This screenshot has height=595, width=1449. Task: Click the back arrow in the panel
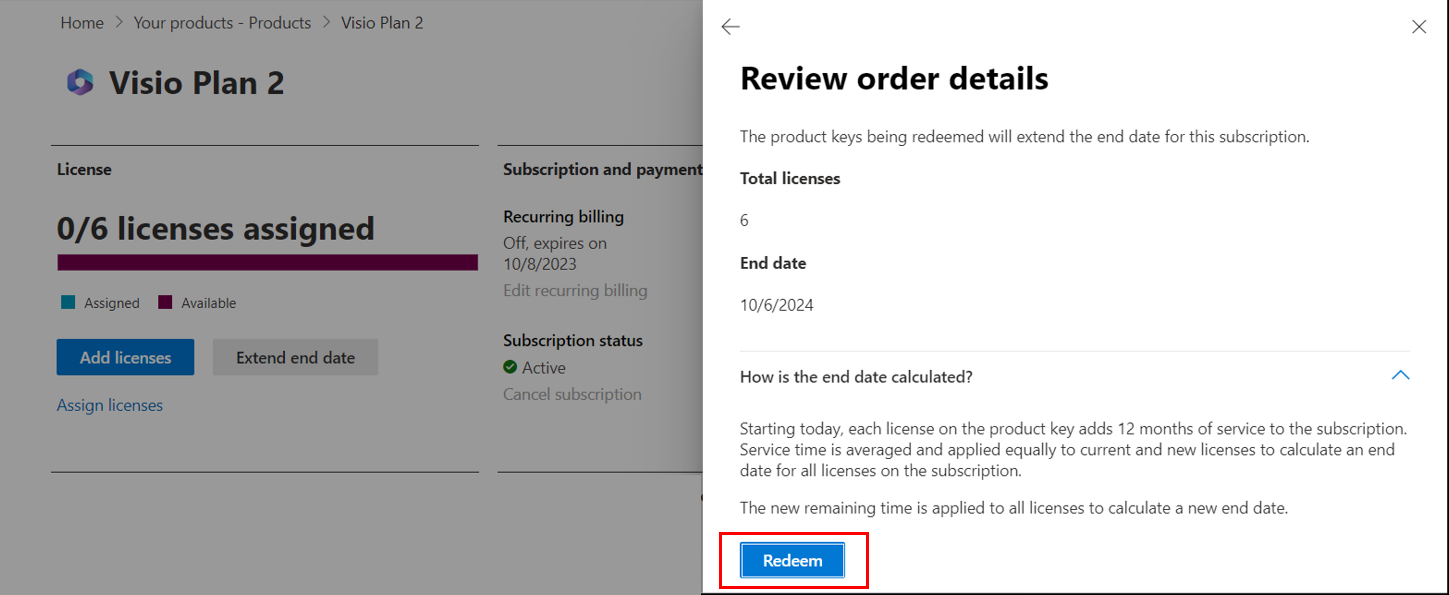click(x=730, y=27)
